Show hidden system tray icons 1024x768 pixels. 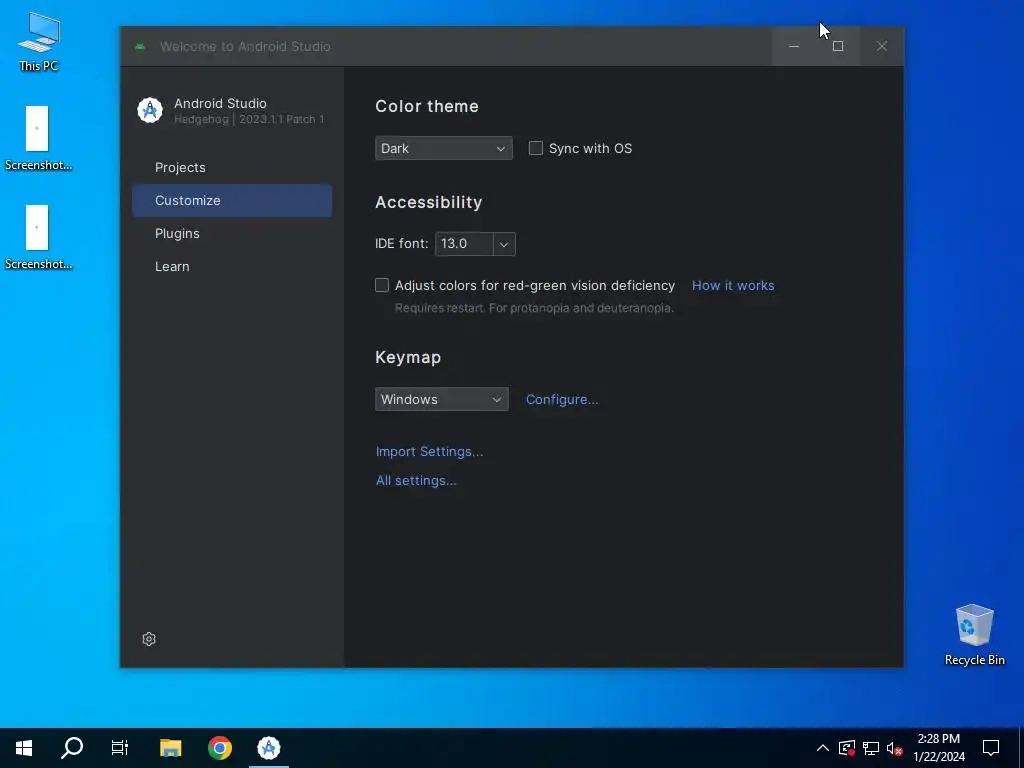823,748
